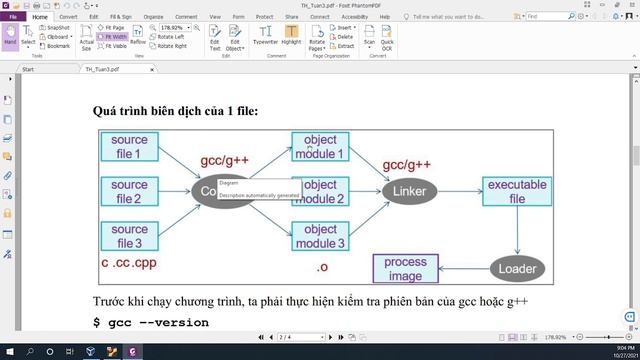
Task: Expand the Edit Object dropdown
Action: (243, 49)
